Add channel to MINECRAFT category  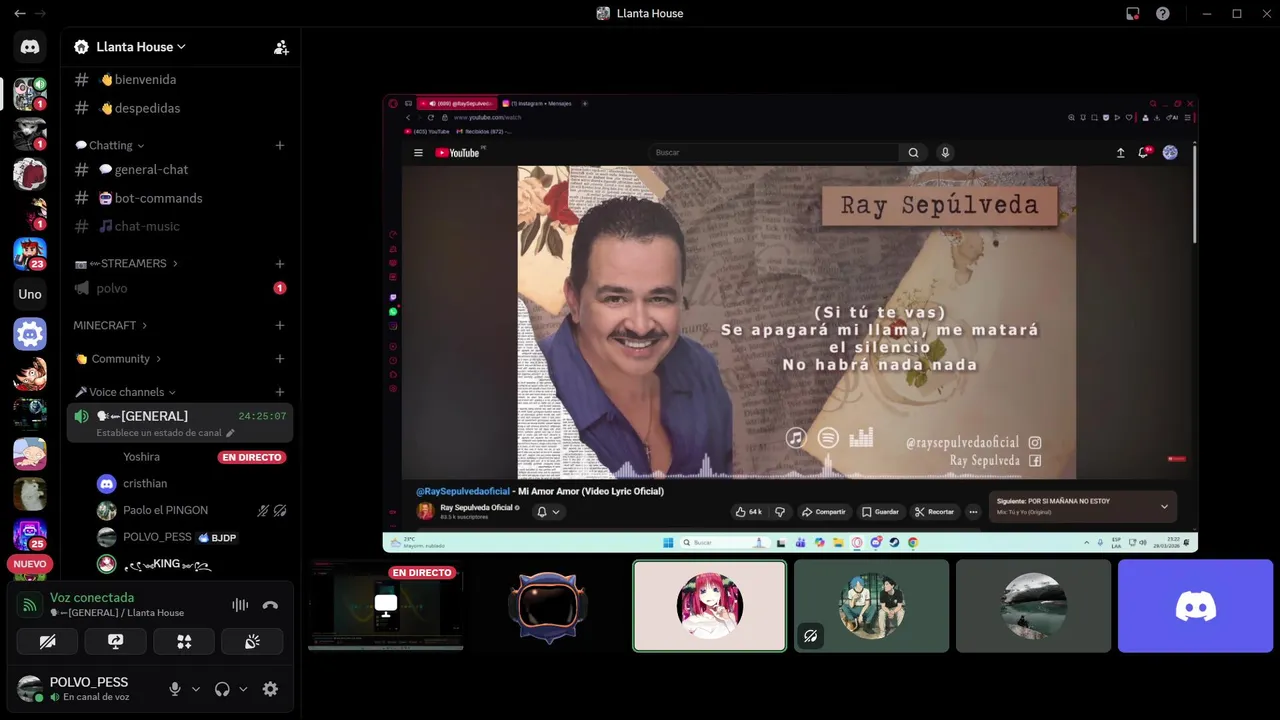(x=280, y=325)
